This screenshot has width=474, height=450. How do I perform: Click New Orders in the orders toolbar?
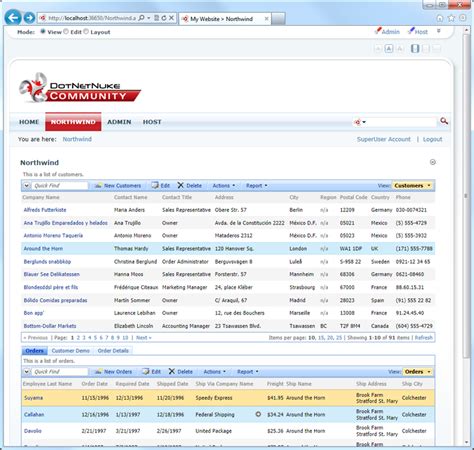point(114,372)
